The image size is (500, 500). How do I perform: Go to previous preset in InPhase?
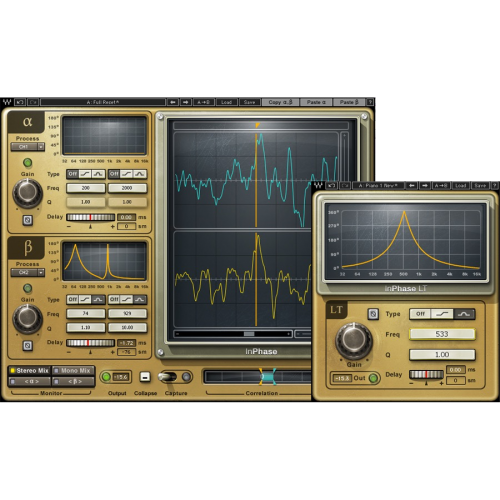tap(173, 102)
